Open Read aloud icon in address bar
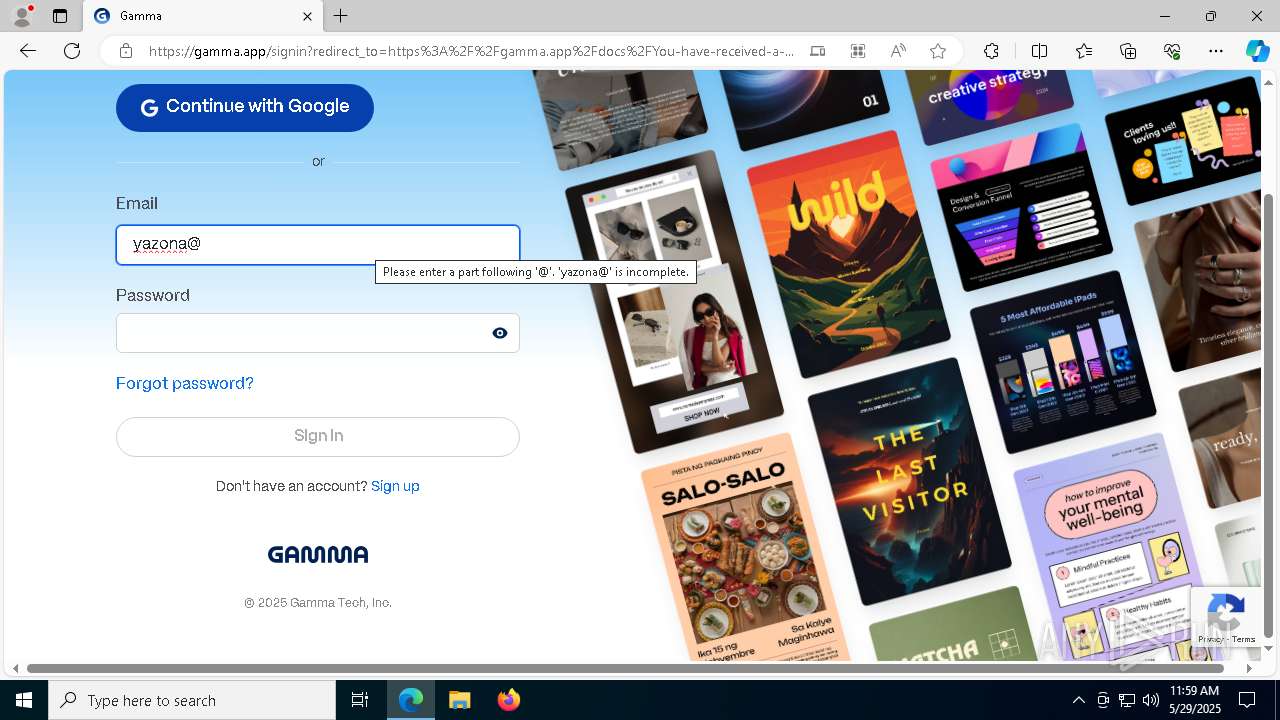The height and width of the screenshot is (720, 1280). [x=898, y=51]
